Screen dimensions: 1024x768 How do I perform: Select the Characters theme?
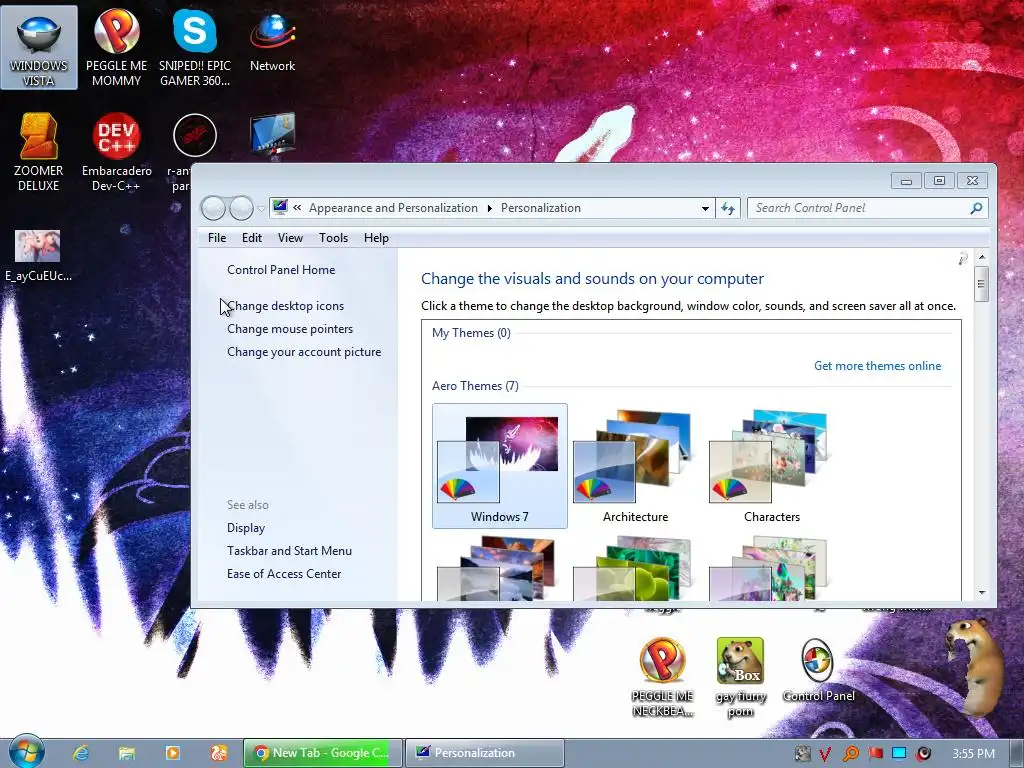point(771,466)
